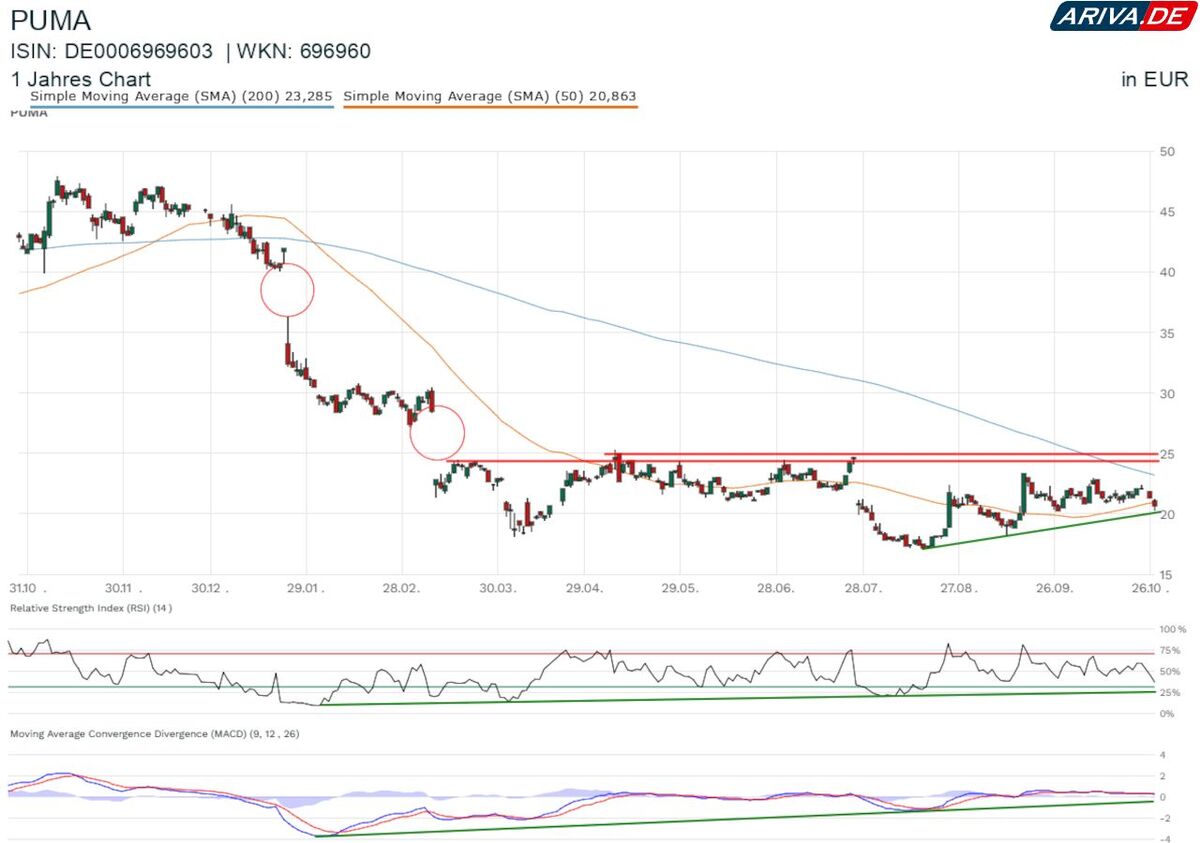Click the WKN 696960 text
The image size is (1200, 843).
coord(306,51)
